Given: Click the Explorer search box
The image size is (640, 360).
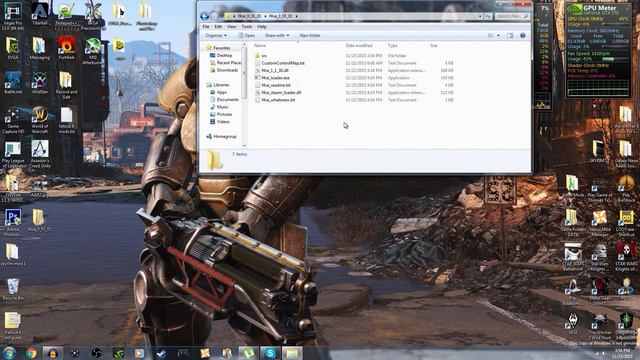Looking at the screenshot, I should coord(512,16).
